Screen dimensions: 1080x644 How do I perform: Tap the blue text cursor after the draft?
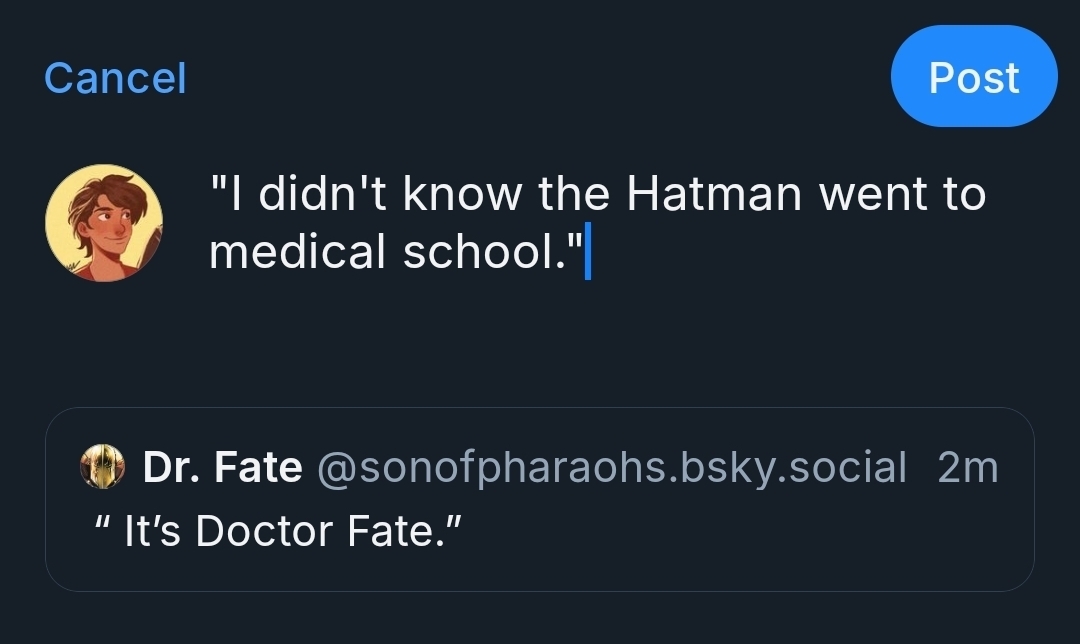click(x=587, y=253)
